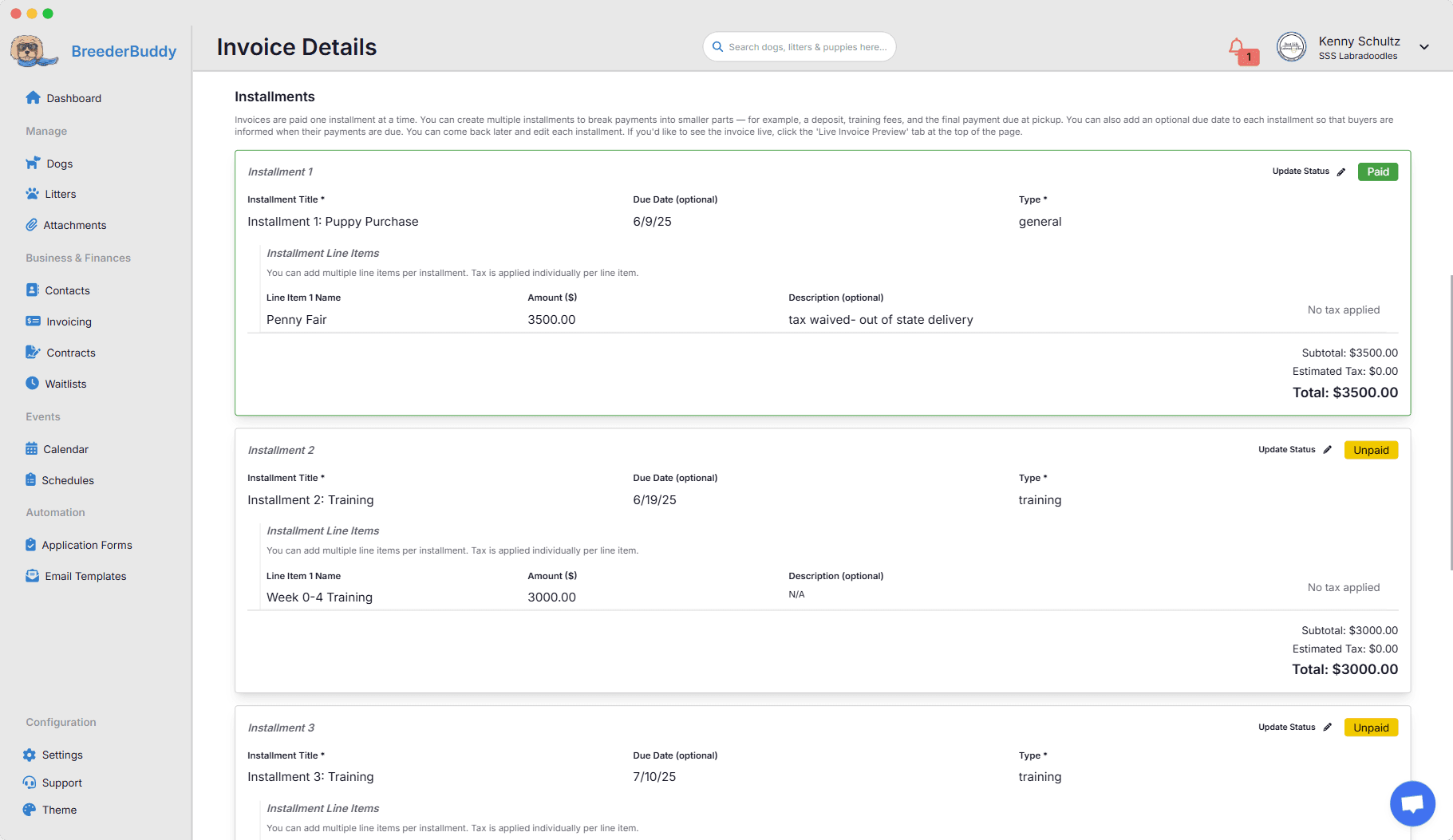Expand the Kenny Schultz account dropdown
The width and height of the screenshot is (1453, 840).
(1424, 47)
